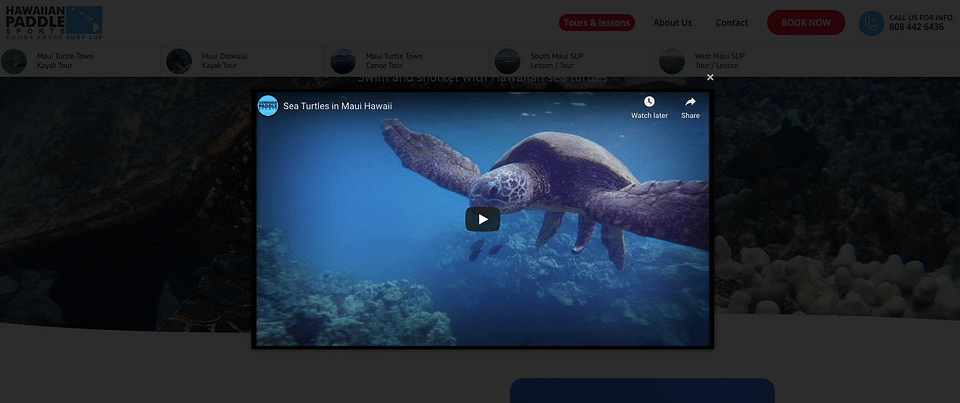960x403 pixels.
Task: Click the Maui Turtle Town Canoe Tour thumbnail
Action: tap(343, 61)
